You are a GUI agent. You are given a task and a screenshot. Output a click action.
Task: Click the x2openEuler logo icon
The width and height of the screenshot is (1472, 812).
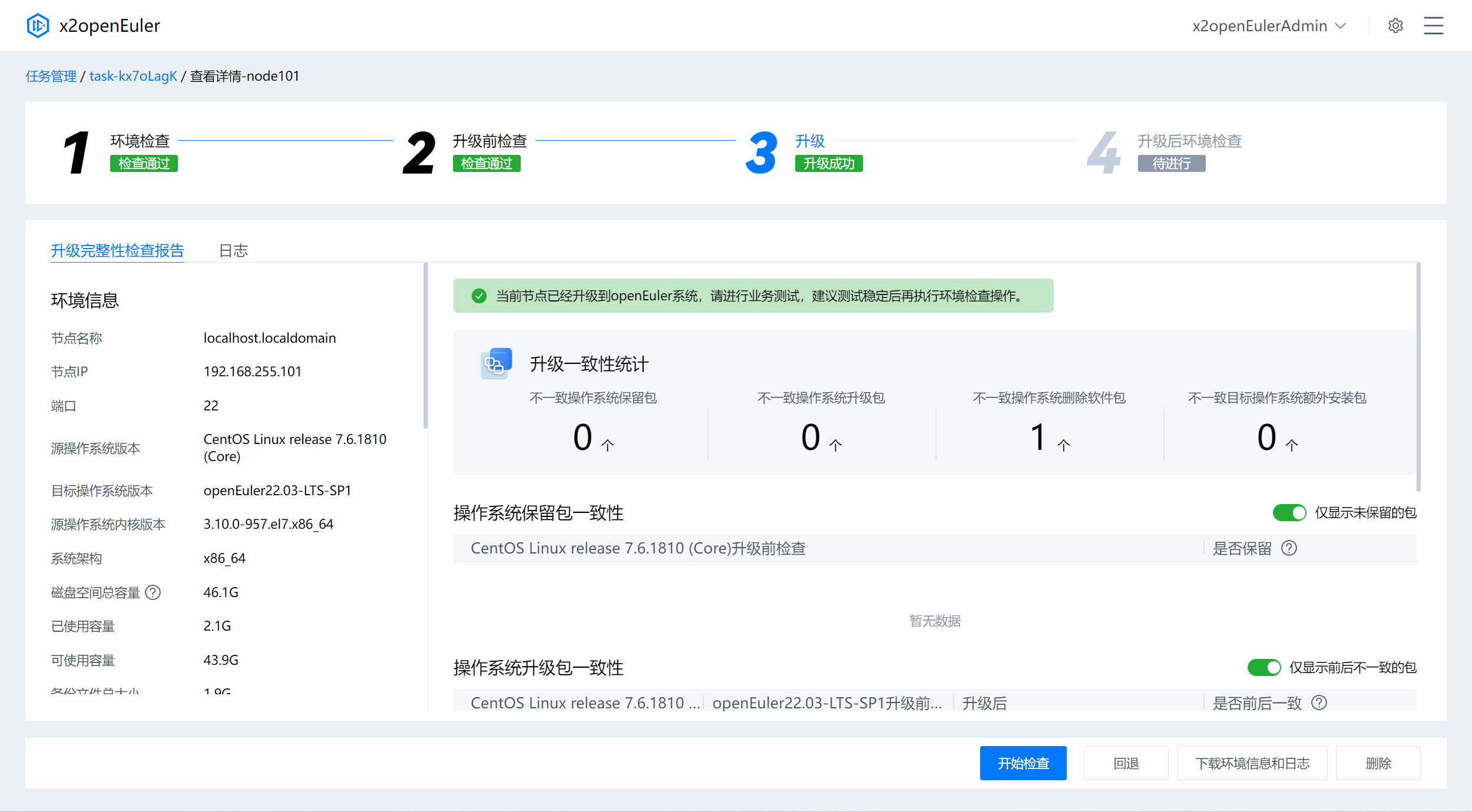click(x=38, y=25)
